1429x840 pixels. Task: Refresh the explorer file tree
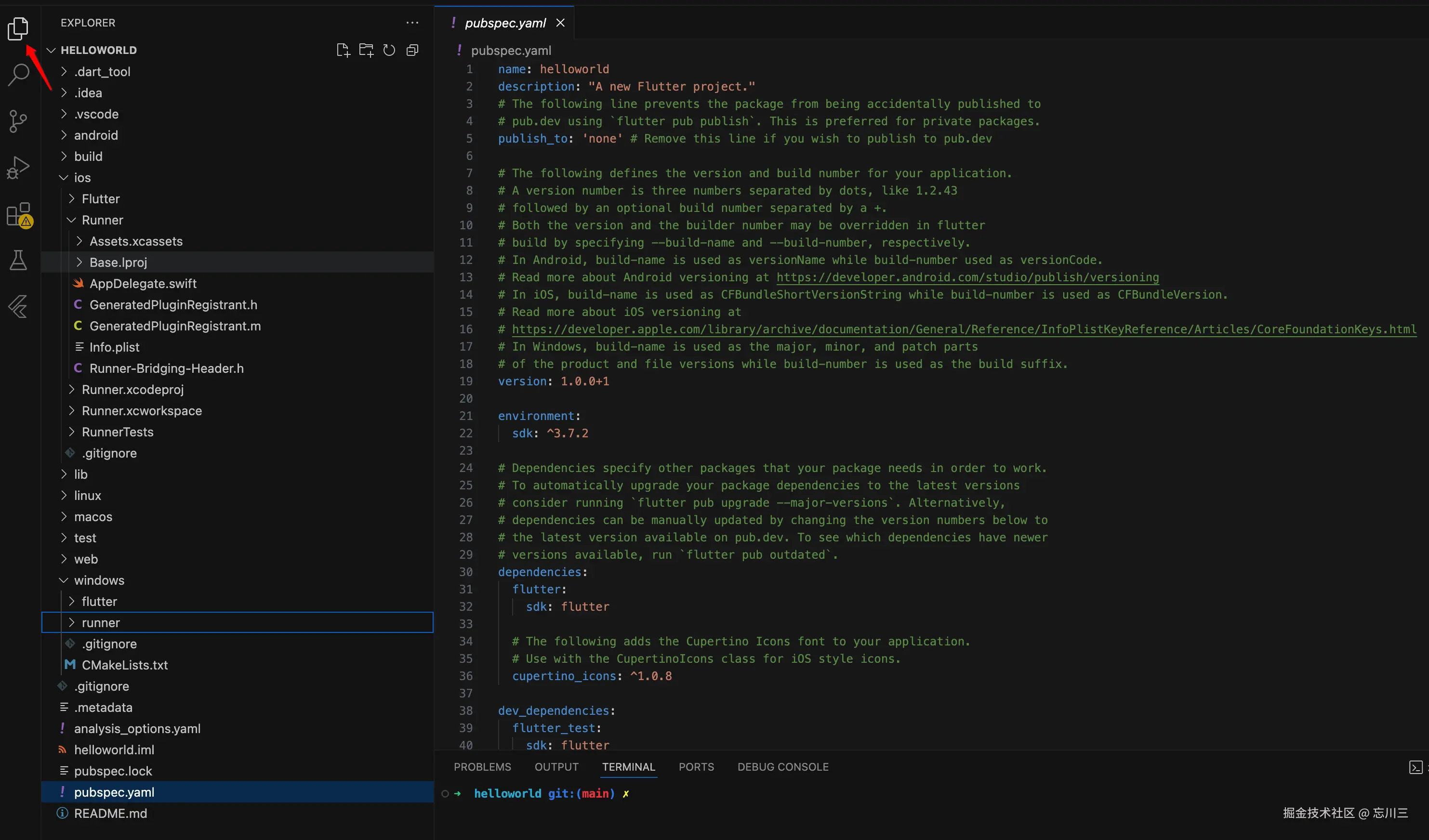point(389,51)
